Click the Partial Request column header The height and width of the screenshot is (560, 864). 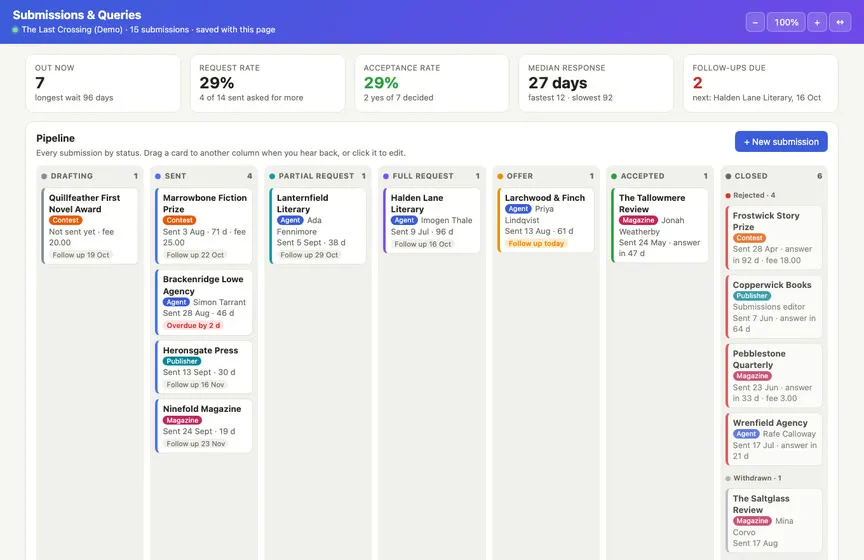[318, 176]
